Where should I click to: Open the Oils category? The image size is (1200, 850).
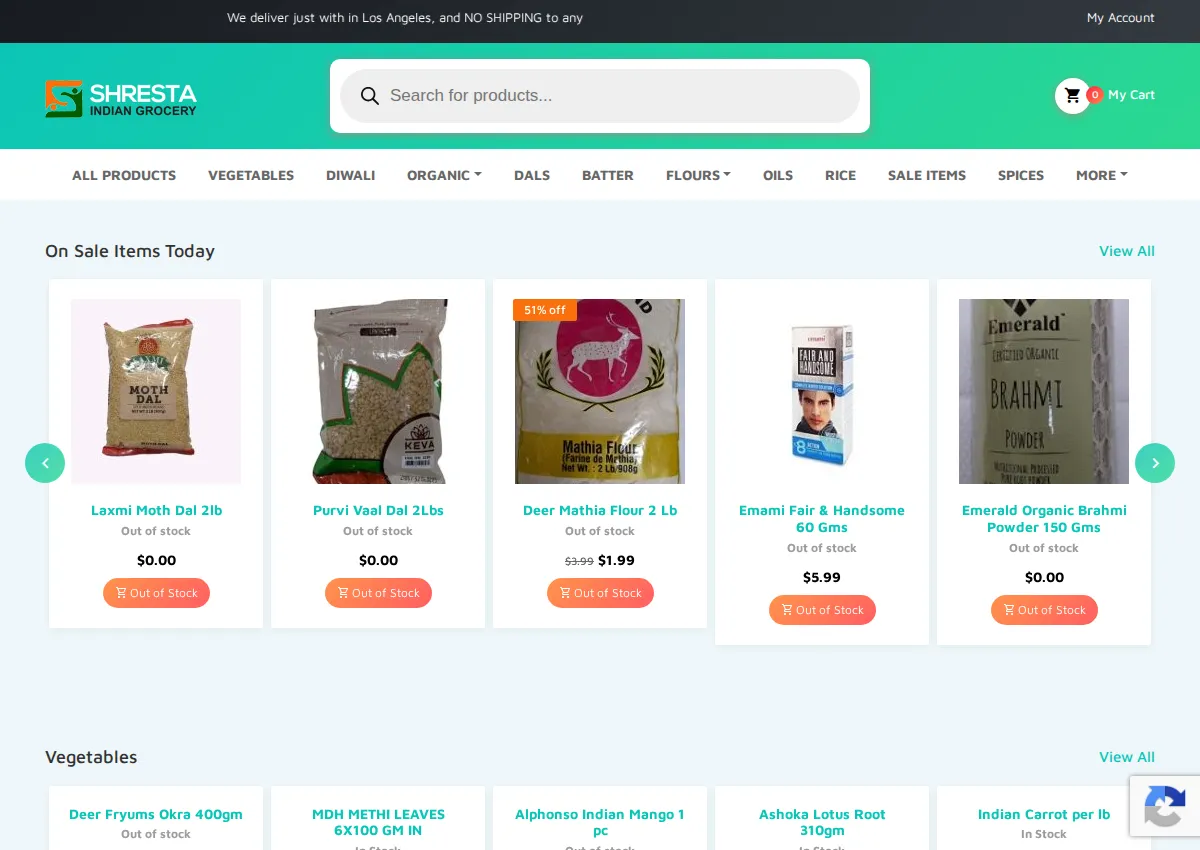[778, 175]
